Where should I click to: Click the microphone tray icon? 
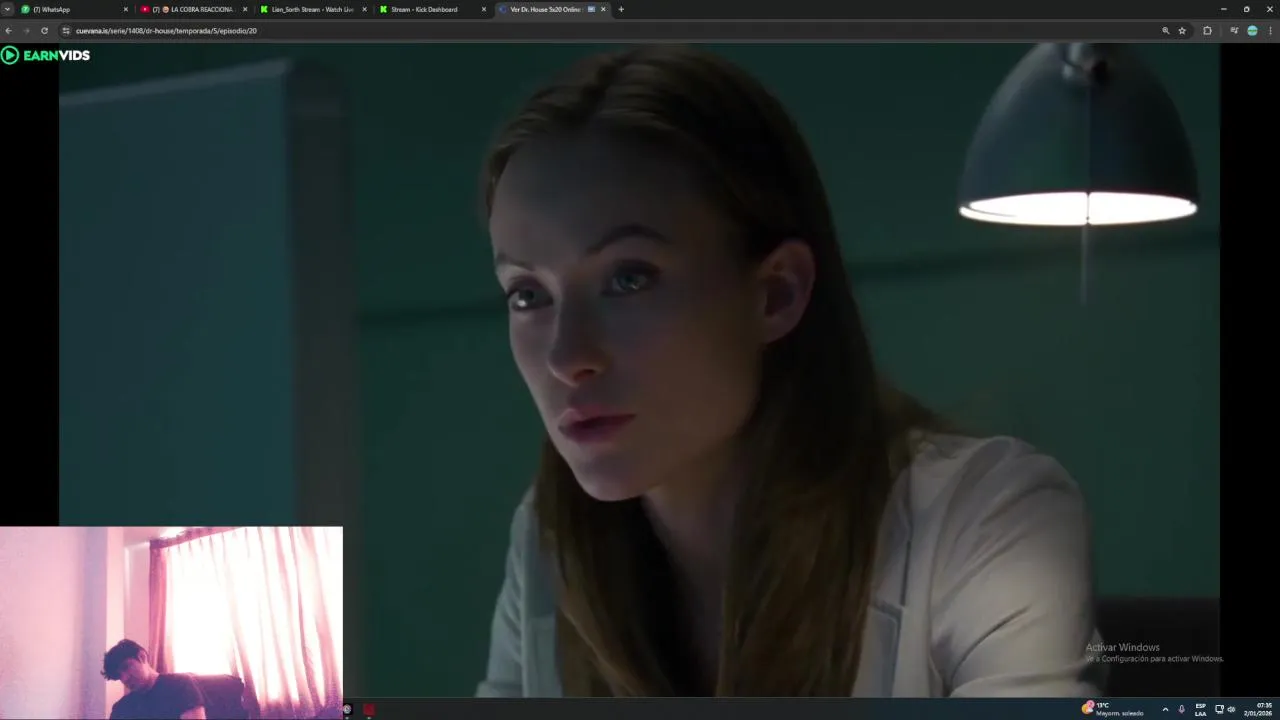(1181, 709)
